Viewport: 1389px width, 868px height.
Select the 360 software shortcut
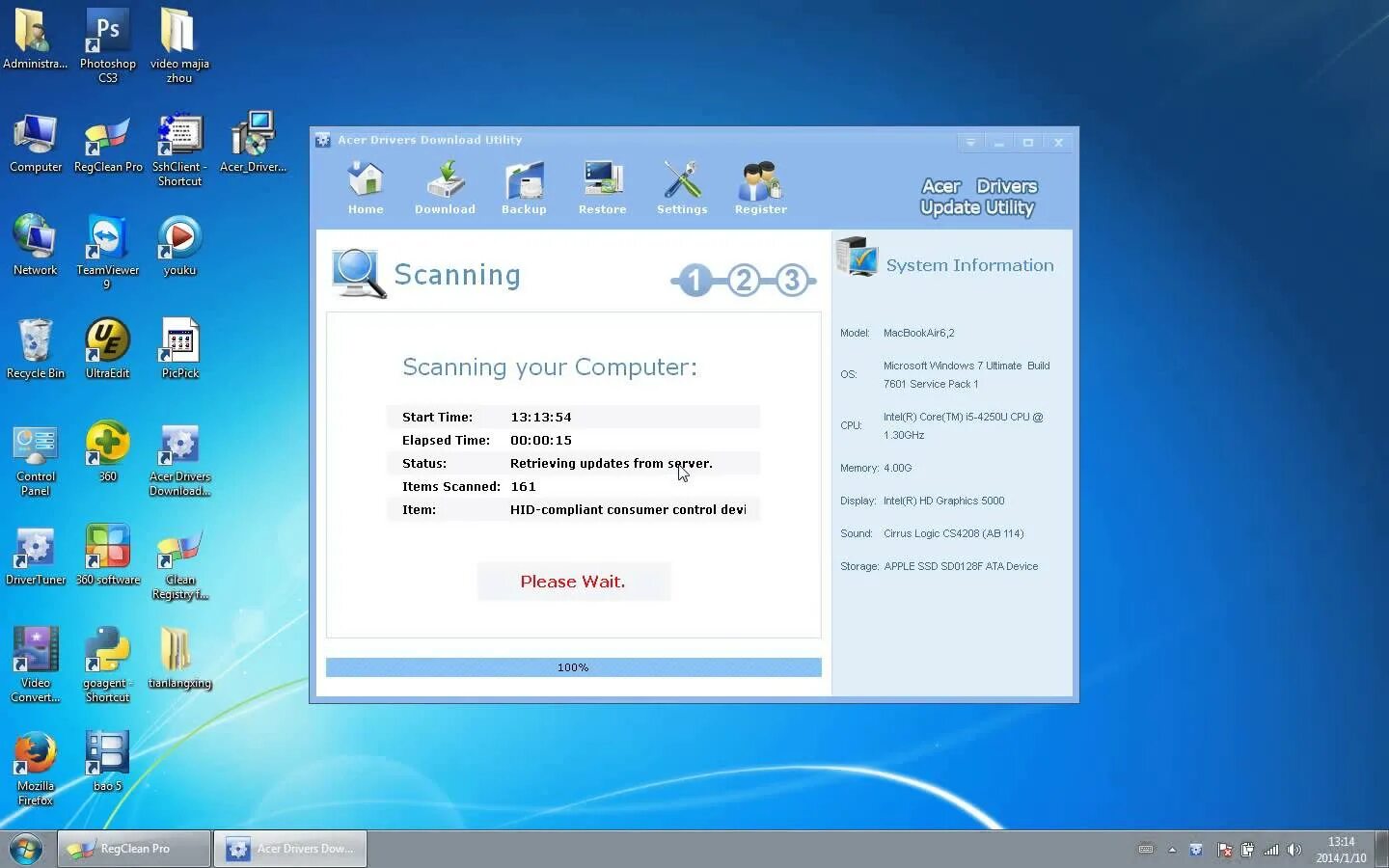point(107,556)
